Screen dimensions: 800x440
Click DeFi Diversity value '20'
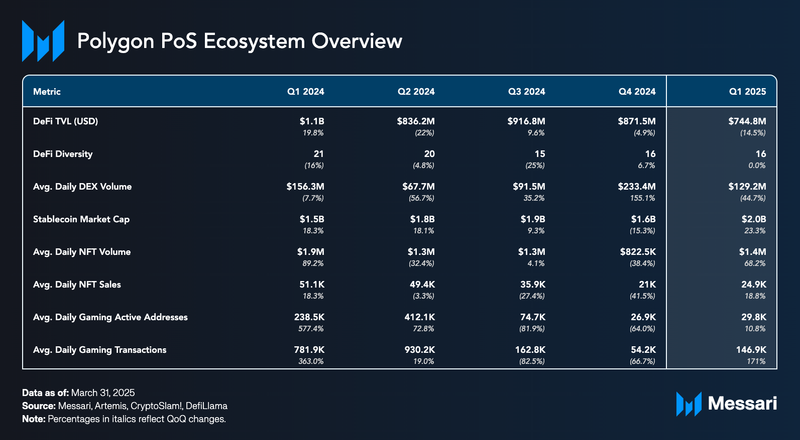click(x=430, y=154)
